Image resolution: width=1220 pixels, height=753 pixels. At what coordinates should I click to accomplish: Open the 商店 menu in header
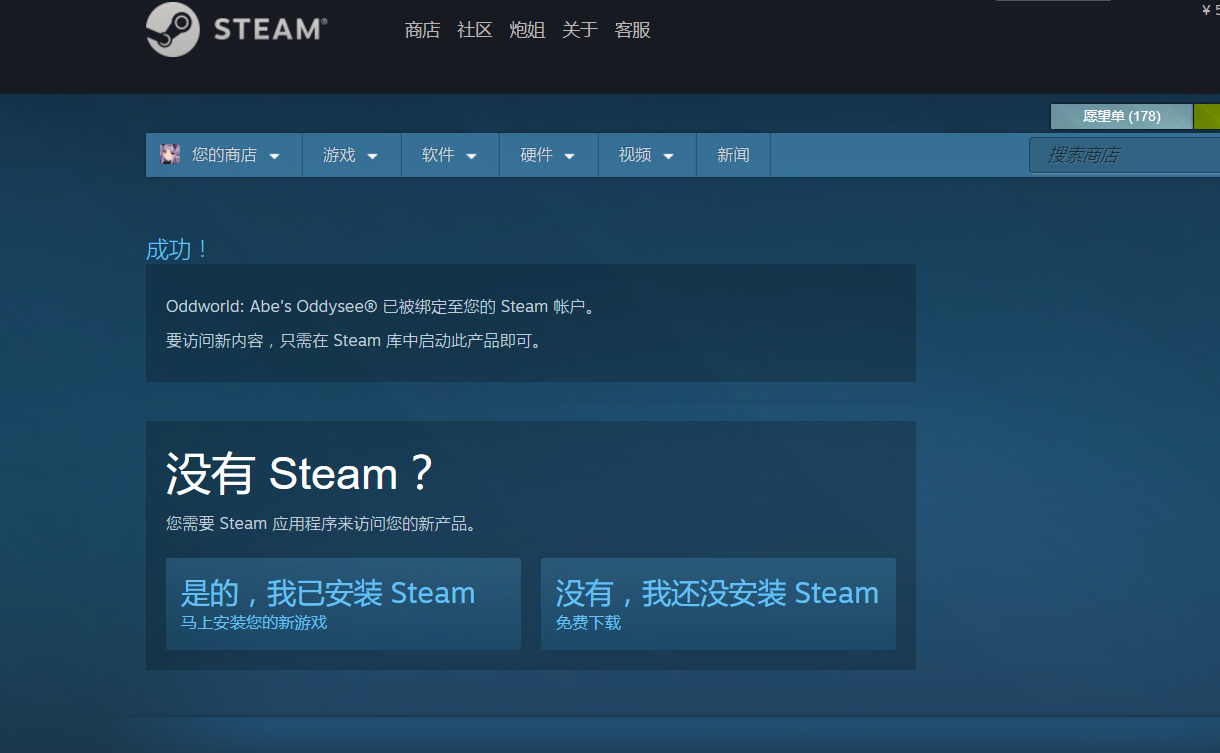(422, 30)
